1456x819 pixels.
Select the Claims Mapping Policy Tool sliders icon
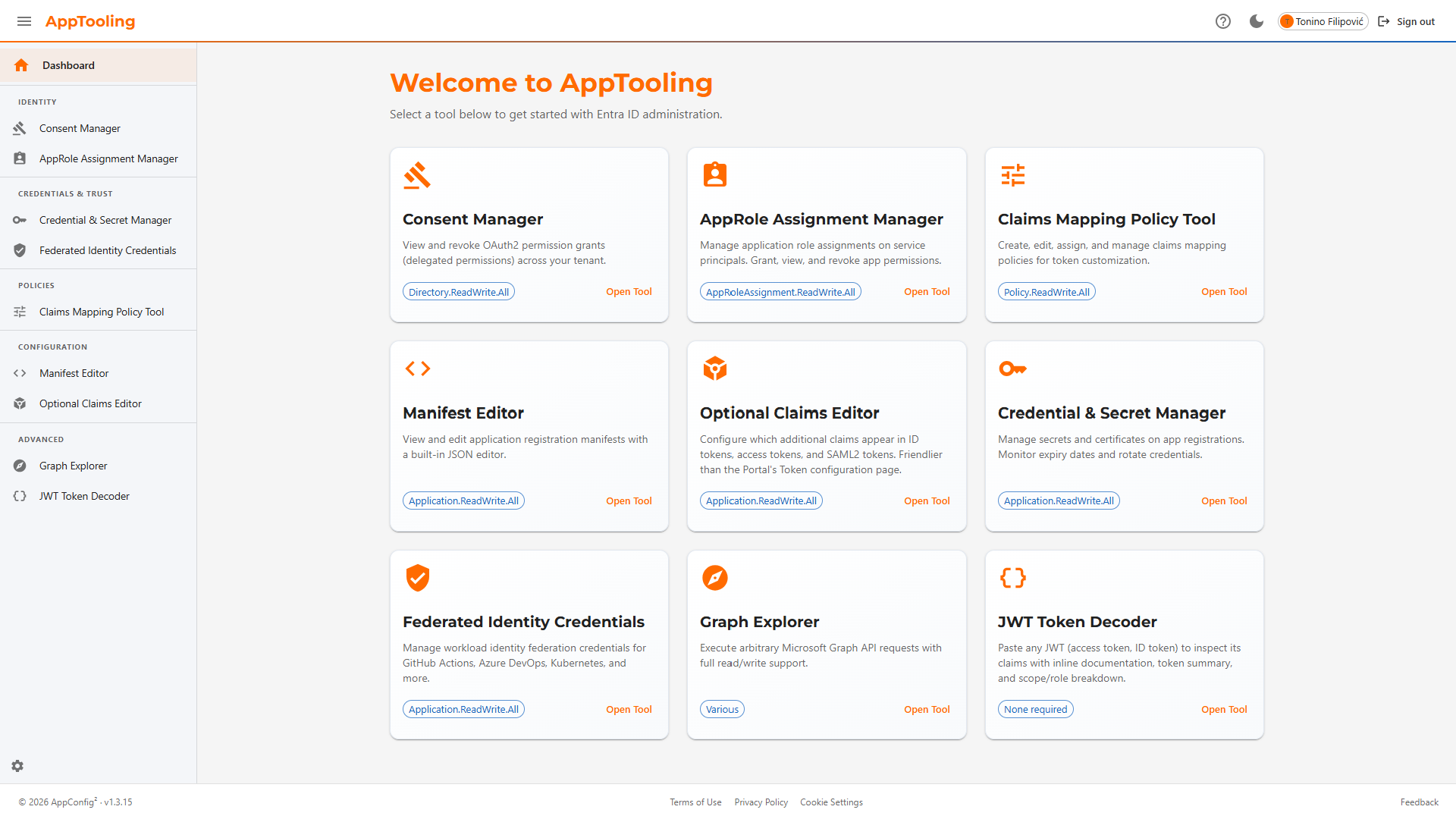point(20,311)
